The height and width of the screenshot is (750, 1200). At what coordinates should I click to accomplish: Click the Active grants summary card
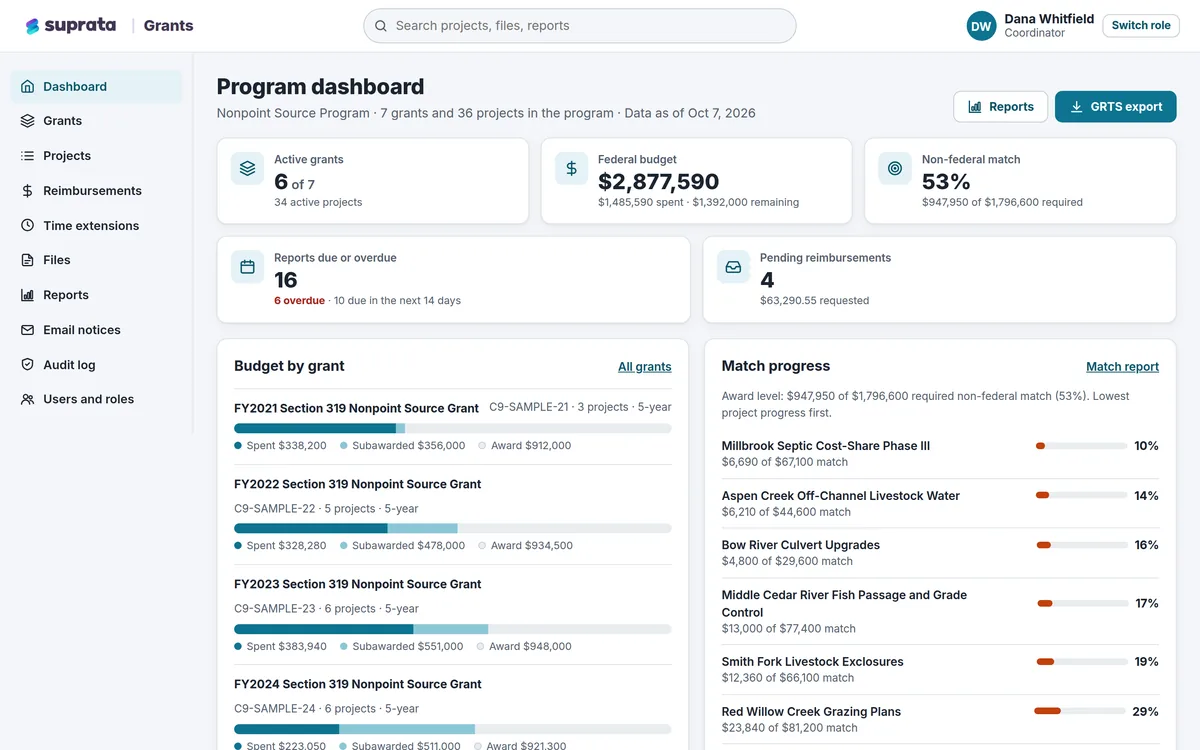pyautogui.click(x=373, y=181)
